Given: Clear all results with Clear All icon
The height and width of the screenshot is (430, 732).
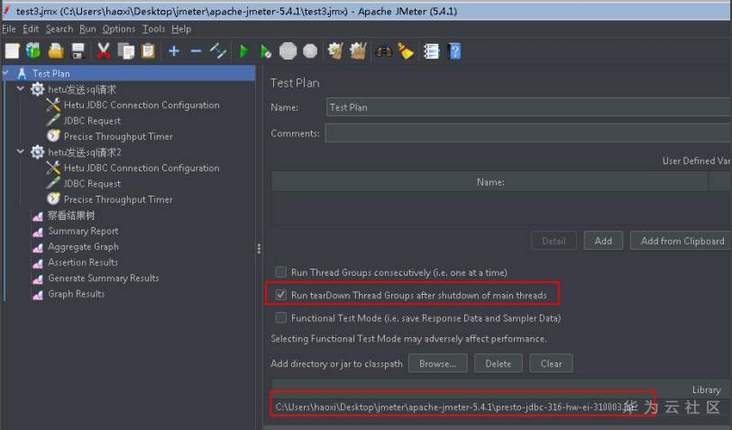Looking at the screenshot, I should coord(358,51).
